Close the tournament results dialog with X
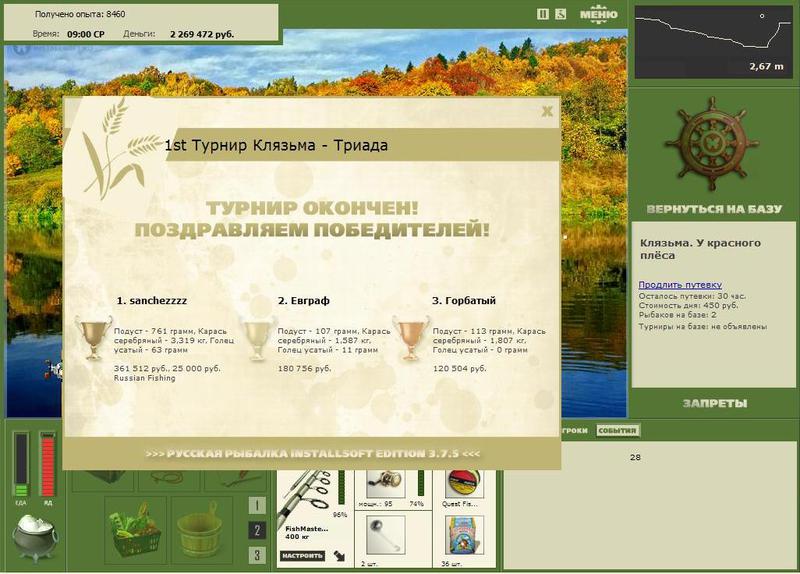 point(547,111)
